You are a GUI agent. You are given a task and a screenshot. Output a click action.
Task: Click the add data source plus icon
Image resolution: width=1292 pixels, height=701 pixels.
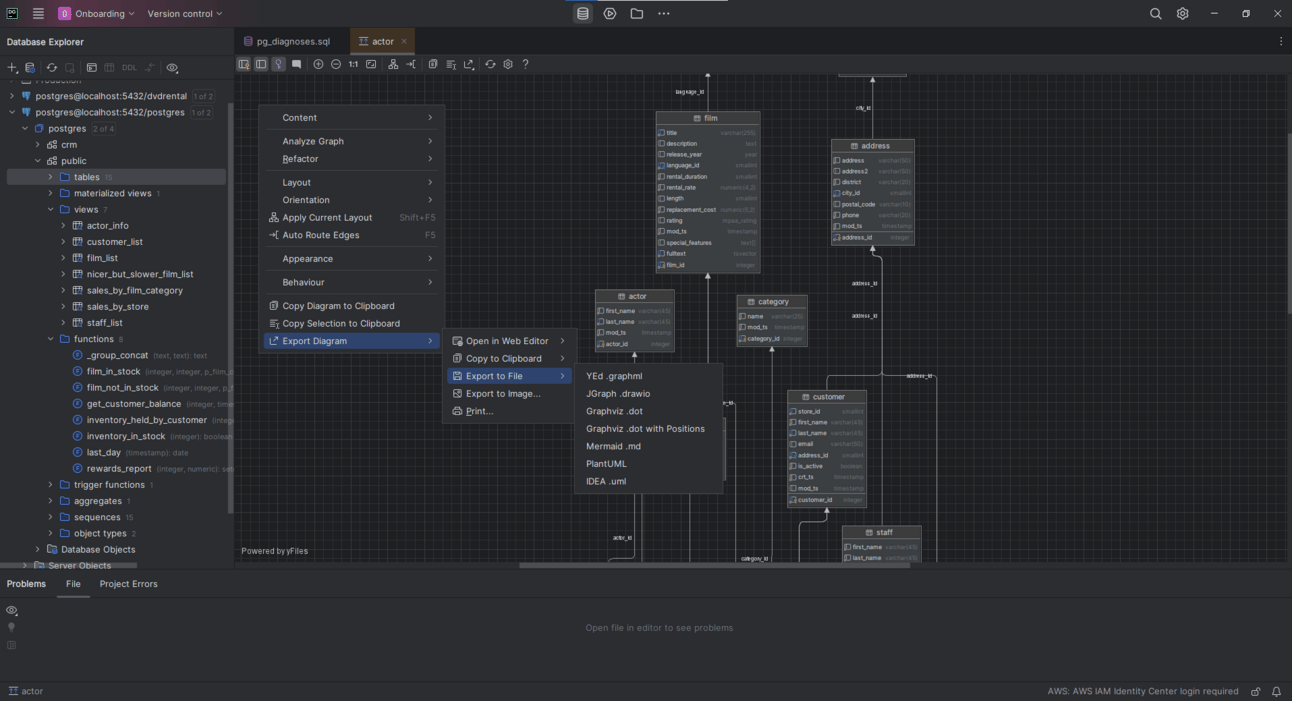pos(13,68)
